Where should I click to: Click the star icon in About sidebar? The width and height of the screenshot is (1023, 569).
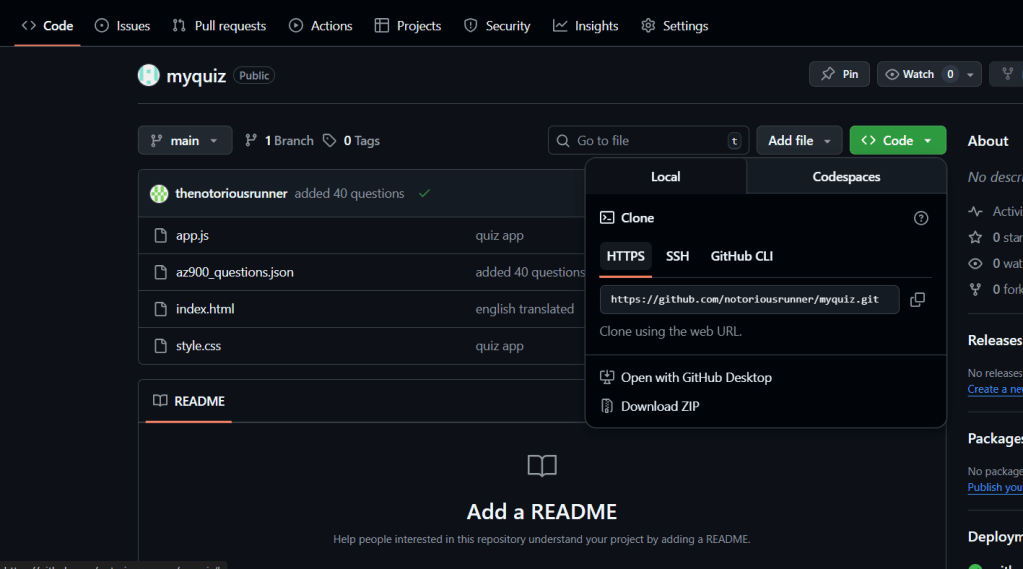(x=975, y=238)
